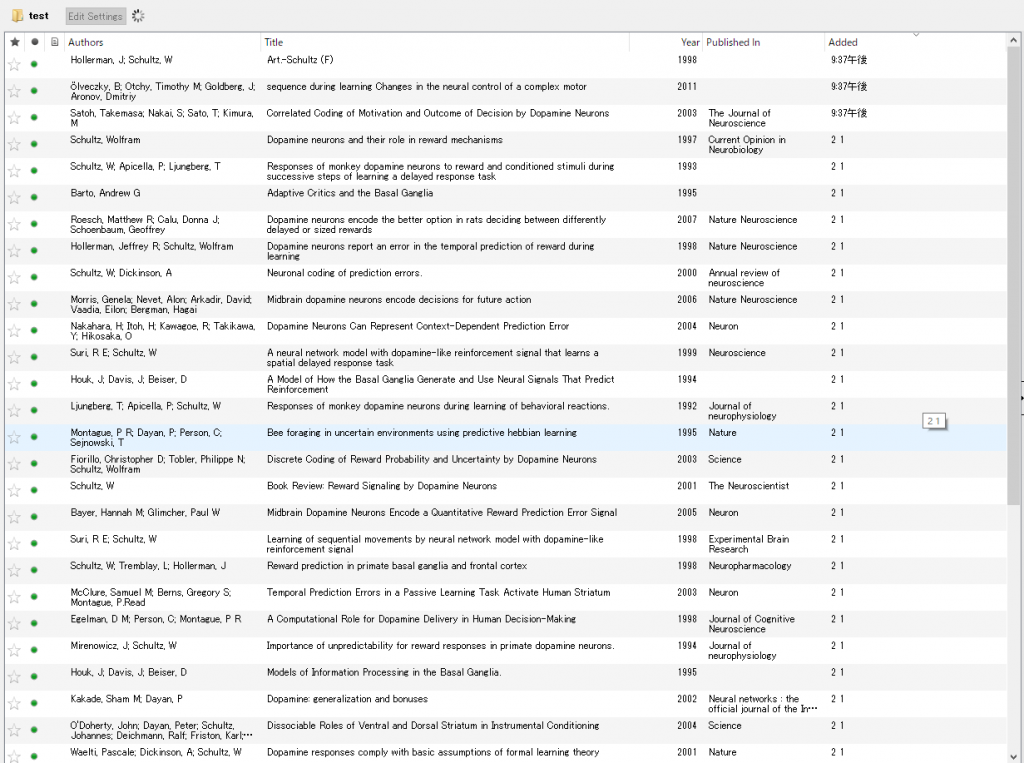Toggle read dot for Schultz, Apicella, Ljungberg 1993 paper
This screenshot has height=763, width=1024.
[x=34, y=170]
